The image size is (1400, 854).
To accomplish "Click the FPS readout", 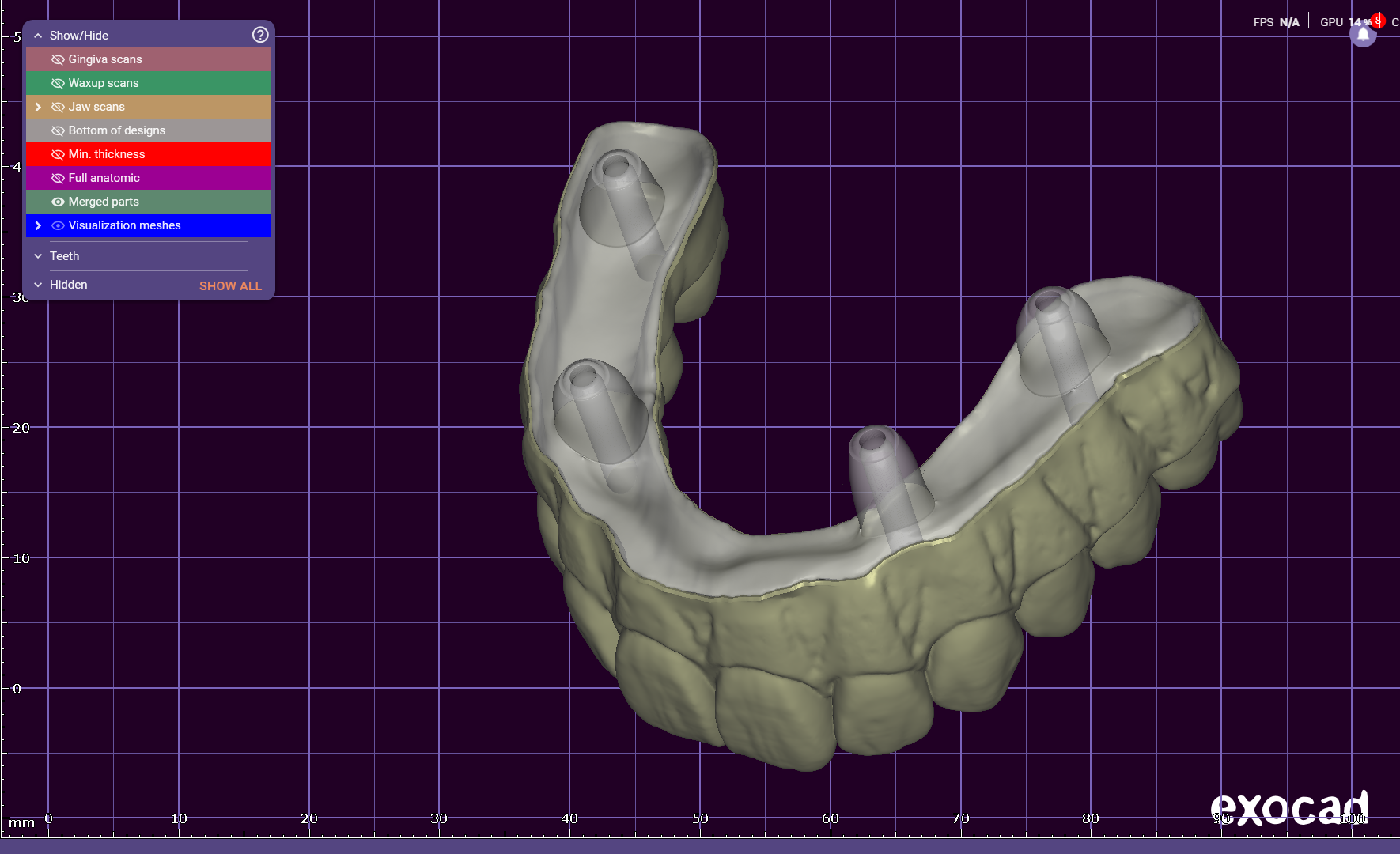I will click(1276, 22).
